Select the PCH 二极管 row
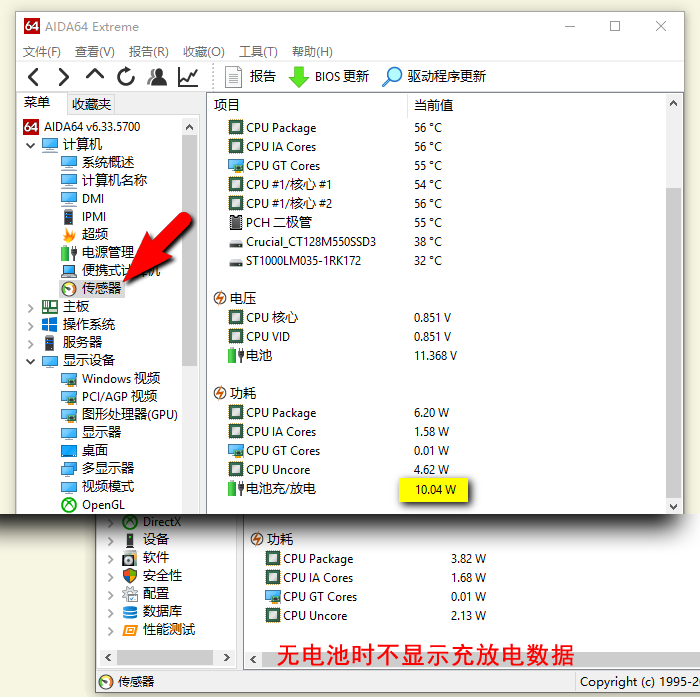Image resolution: width=700 pixels, height=697 pixels. pyautogui.click(x=335, y=222)
